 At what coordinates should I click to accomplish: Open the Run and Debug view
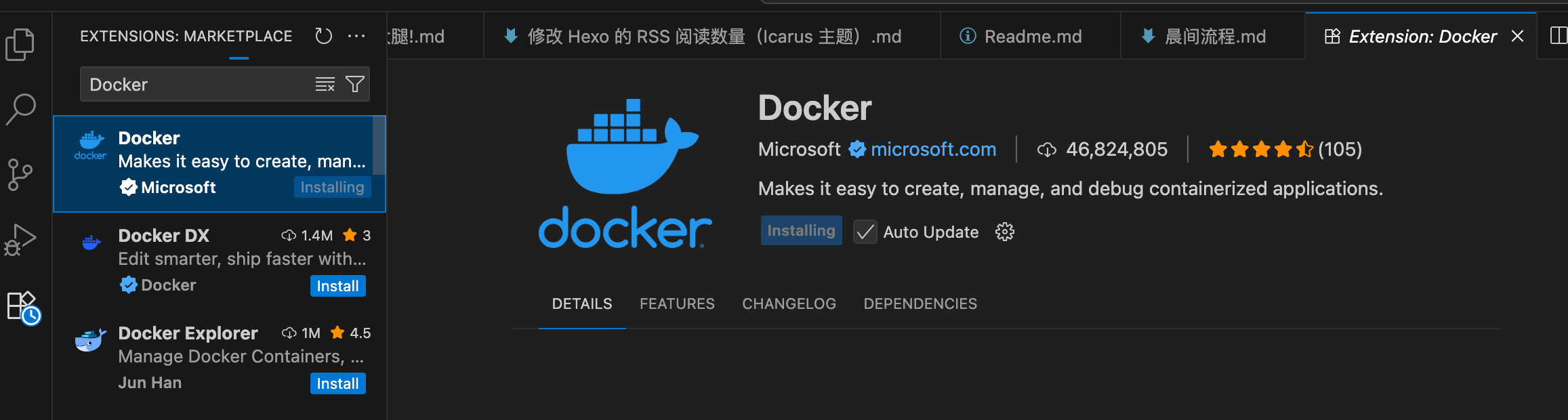20,240
